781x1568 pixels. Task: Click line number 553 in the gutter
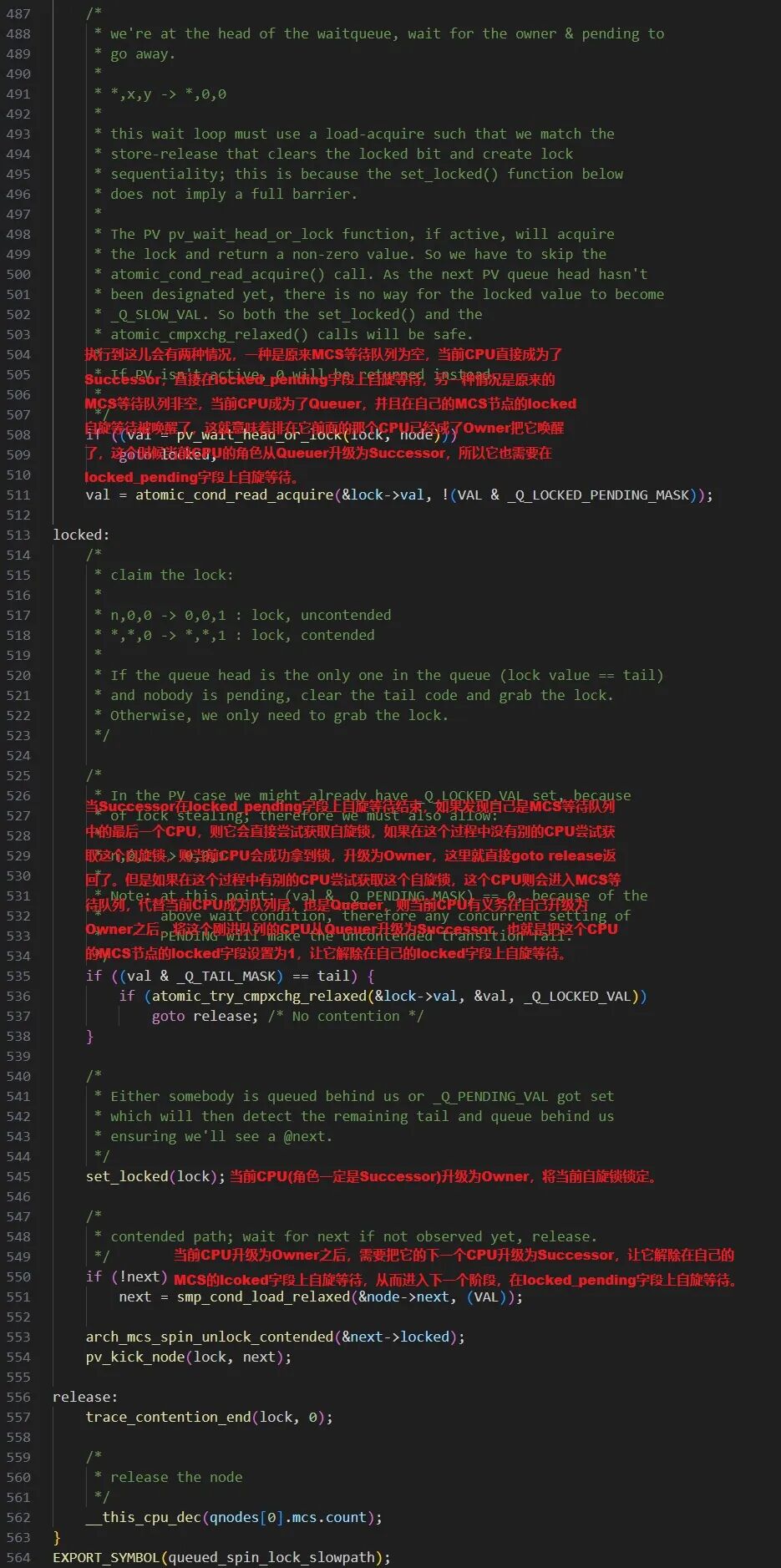18,1337
